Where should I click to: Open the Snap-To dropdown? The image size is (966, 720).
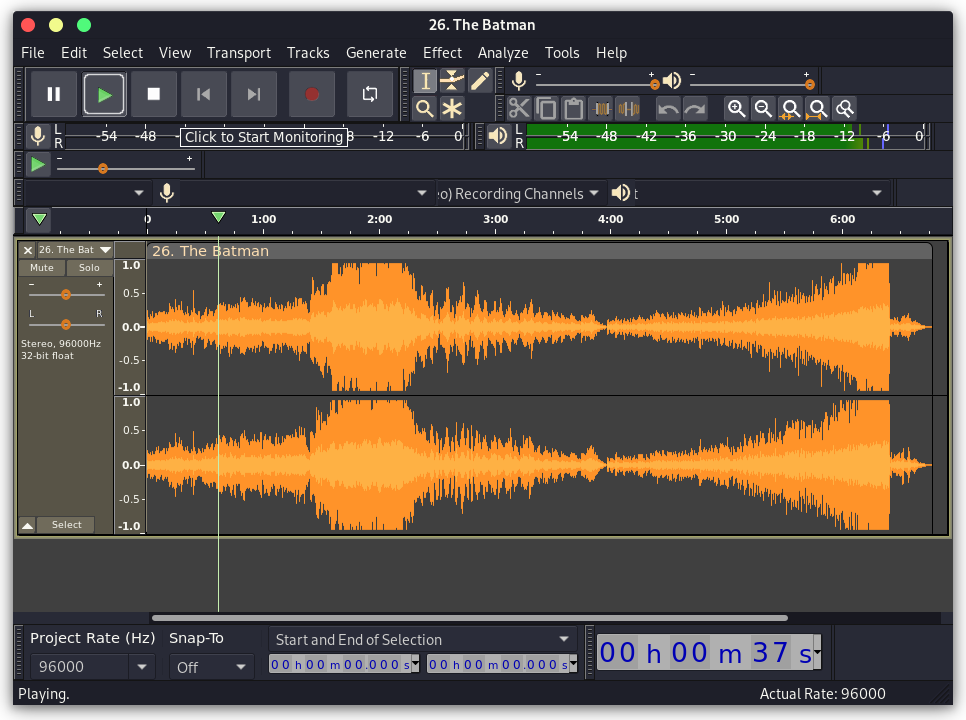[x=210, y=665]
